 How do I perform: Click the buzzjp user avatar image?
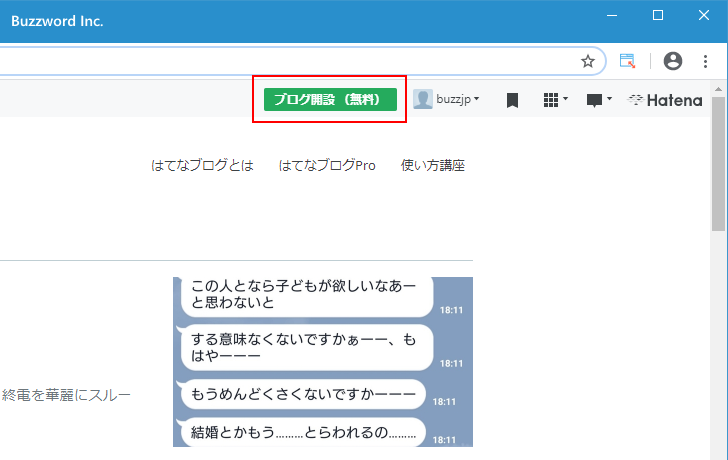[x=422, y=99]
